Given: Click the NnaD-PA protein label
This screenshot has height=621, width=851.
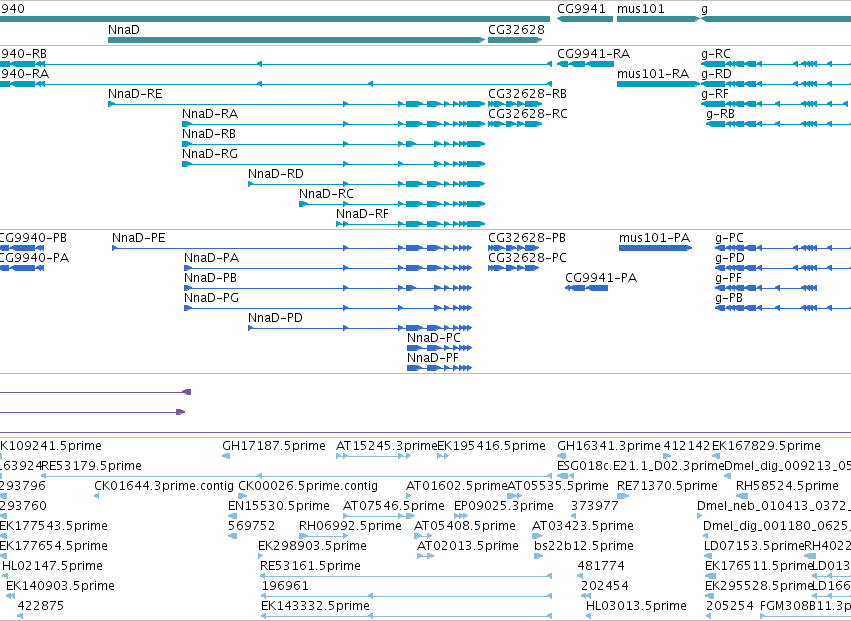Looking at the screenshot, I should (x=212, y=257).
